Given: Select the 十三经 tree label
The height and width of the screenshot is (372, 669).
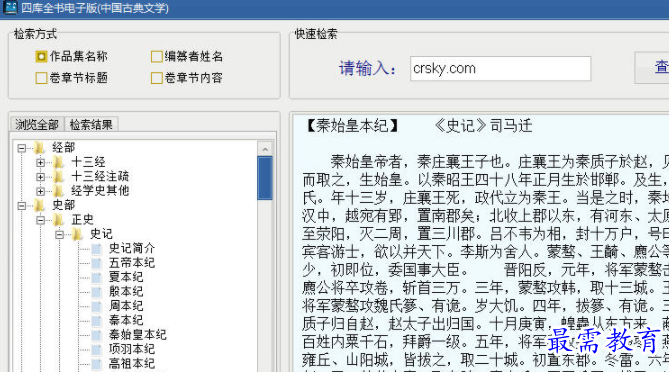Looking at the screenshot, I should click(x=88, y=162).
